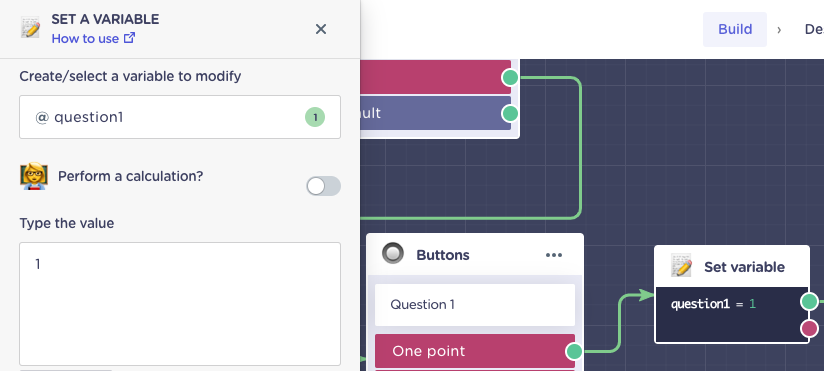Select the @ question1 variable field
Screen dimensions: 824x371
180,117
